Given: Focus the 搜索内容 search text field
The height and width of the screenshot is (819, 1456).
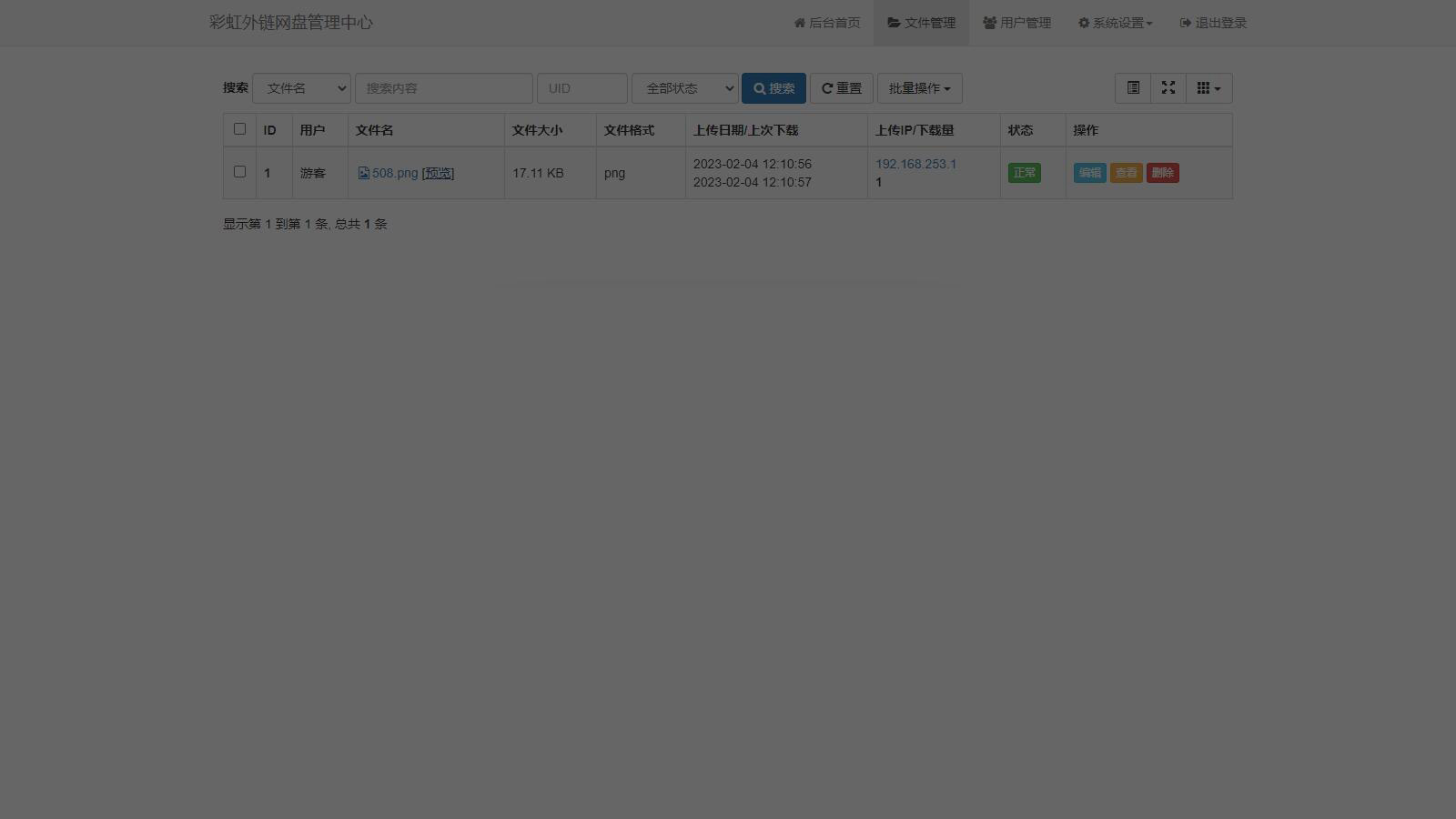Looking at the screenshot, I should coord(443,88).
